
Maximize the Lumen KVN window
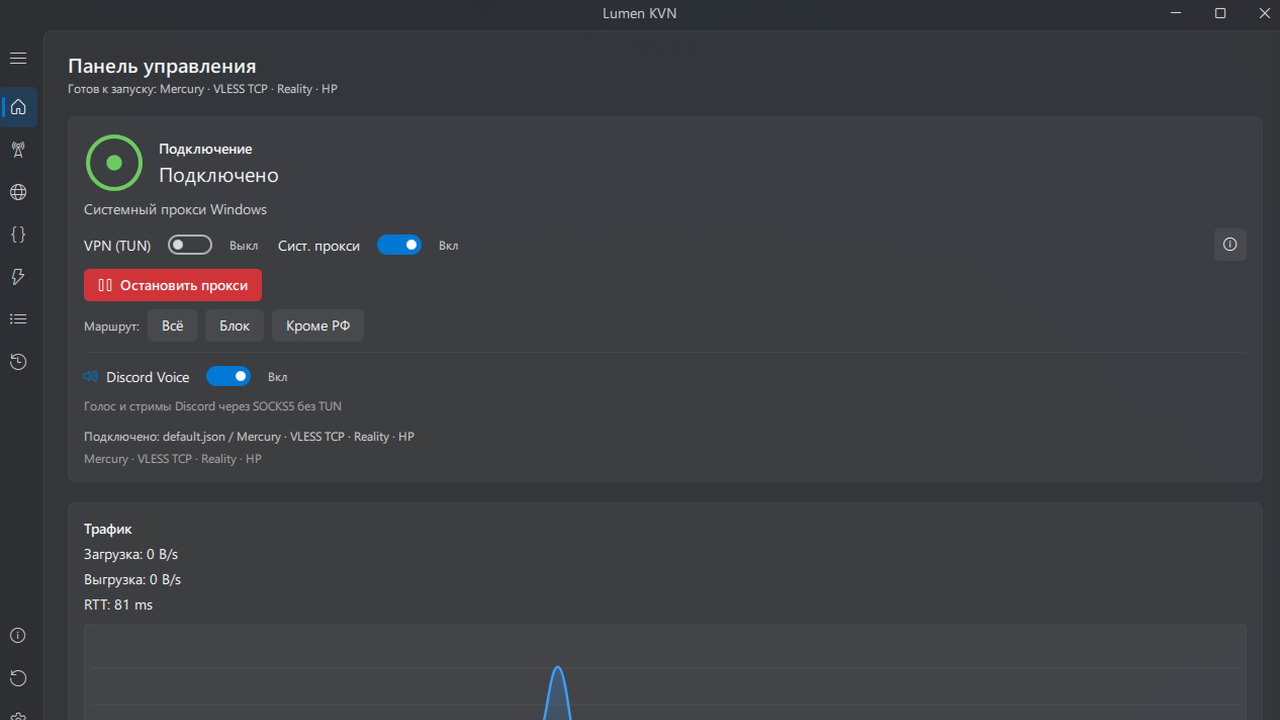pos(1220,13)
